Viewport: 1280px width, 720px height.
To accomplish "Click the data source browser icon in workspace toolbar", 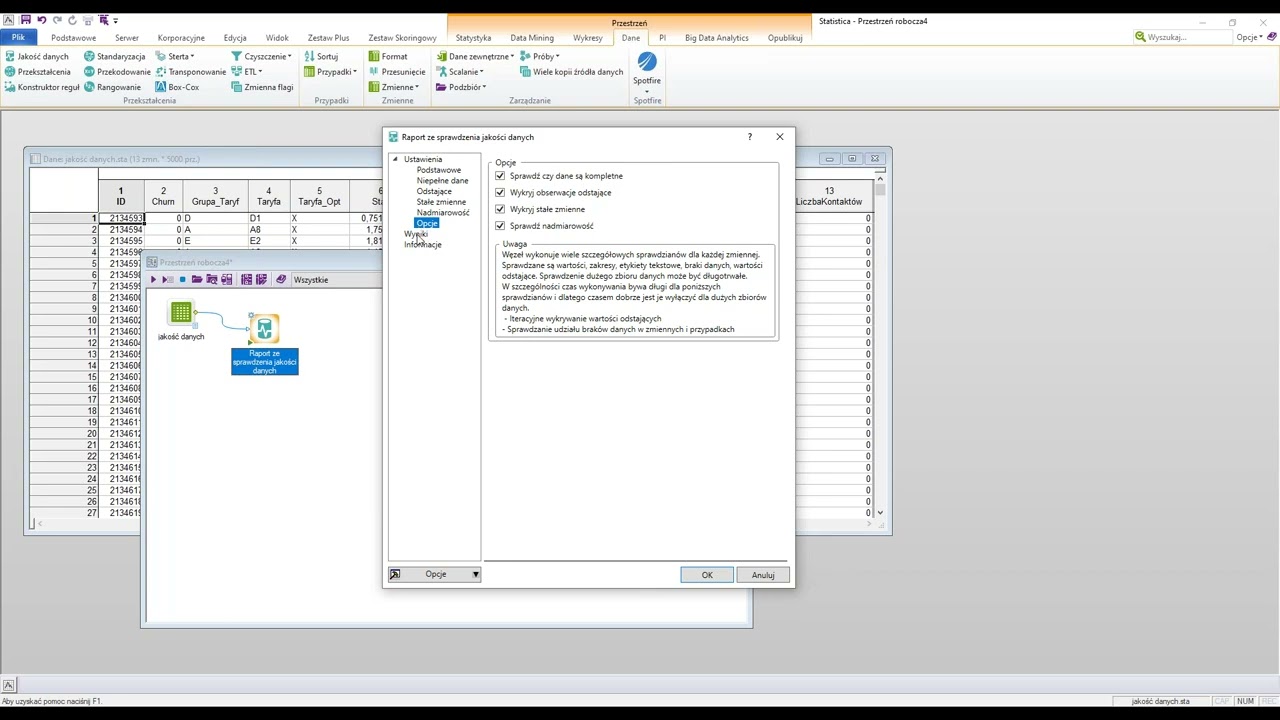I will tap(212, 280).
